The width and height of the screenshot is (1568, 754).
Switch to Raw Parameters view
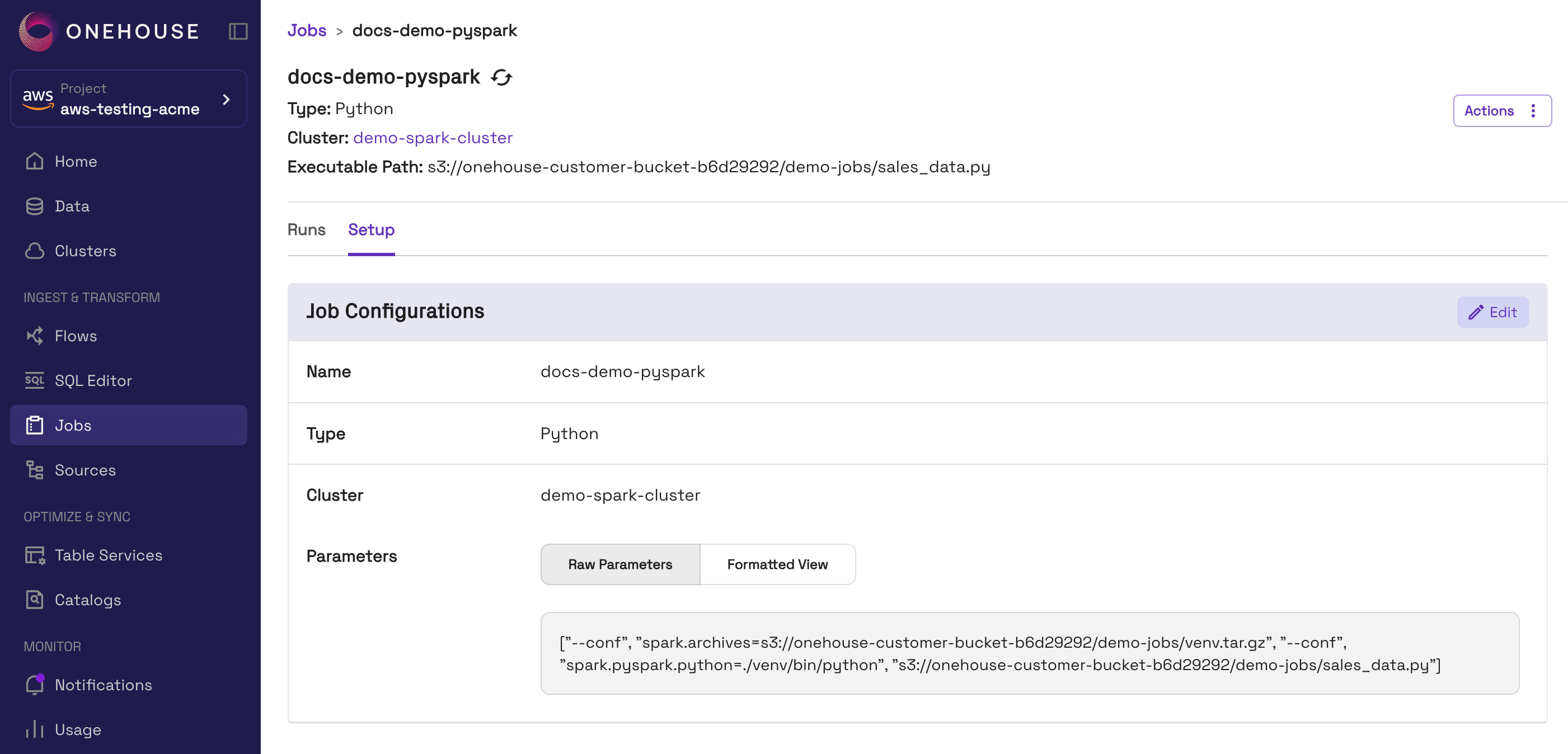click(619, 564)
